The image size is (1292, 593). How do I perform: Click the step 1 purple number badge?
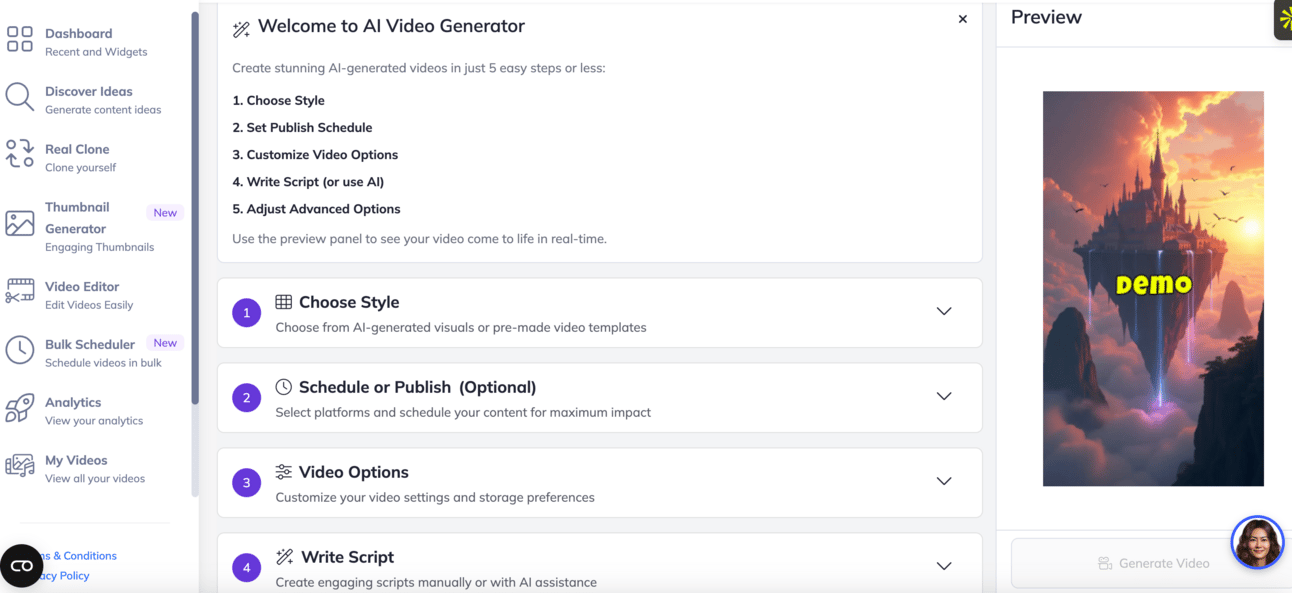(247, 313)
